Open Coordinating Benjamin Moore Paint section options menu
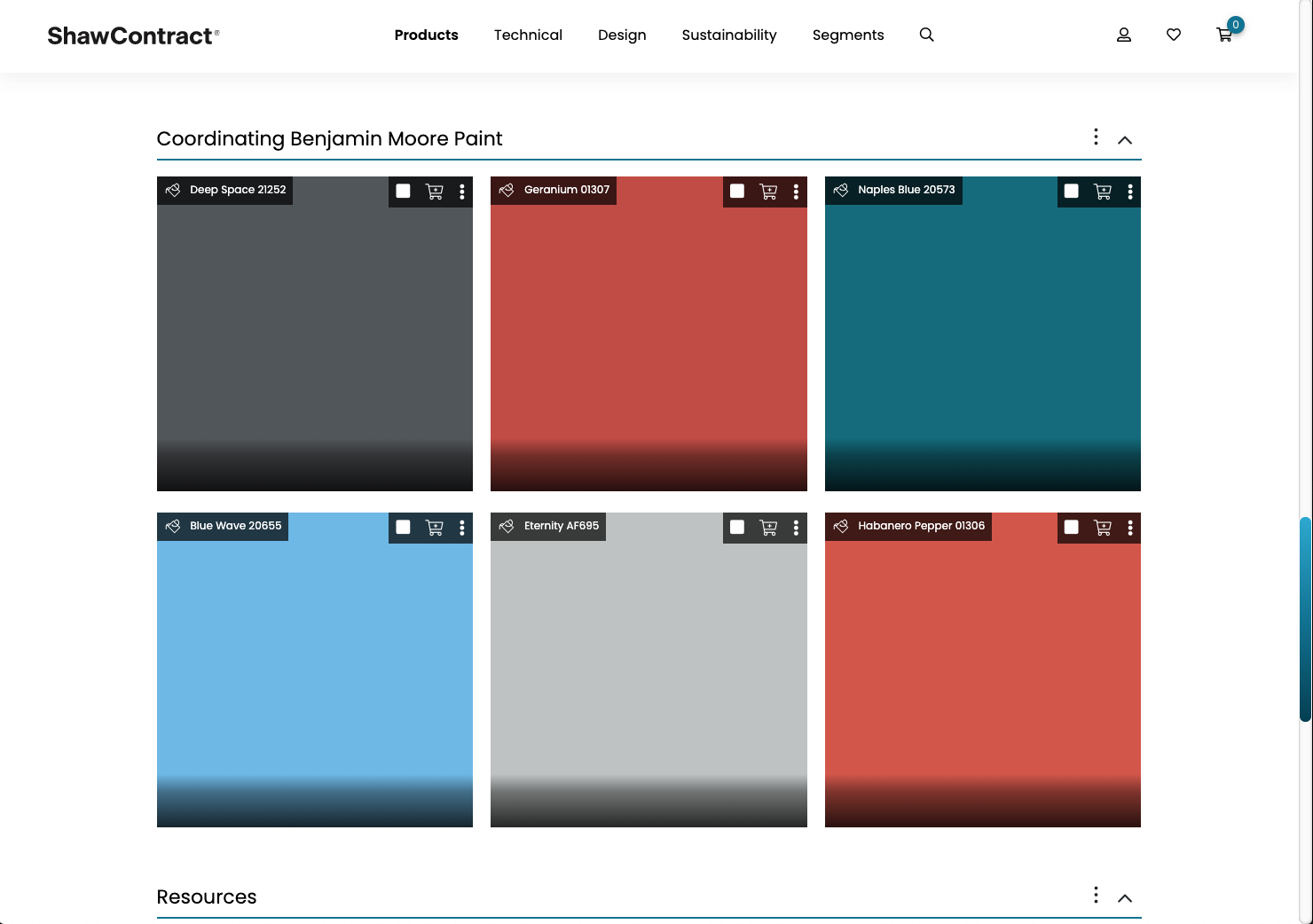The width and height of the screenshot is (1313, 924). point(1096,137)
